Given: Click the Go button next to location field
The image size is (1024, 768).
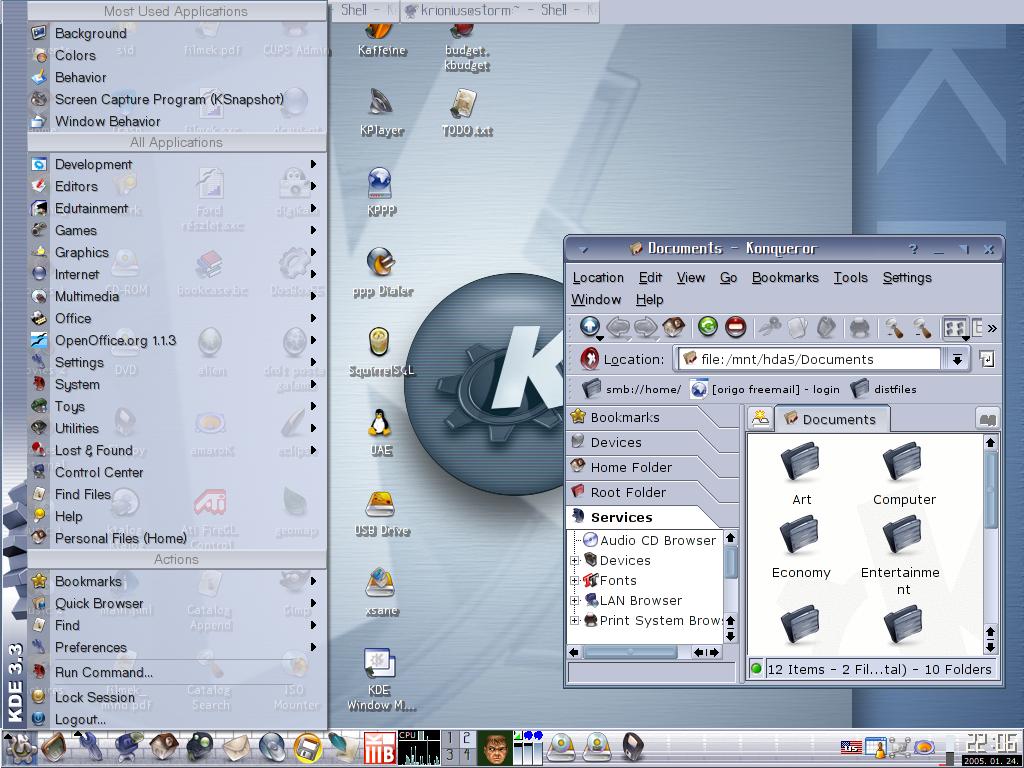Looking at the screenshot, I should point(987,359).
